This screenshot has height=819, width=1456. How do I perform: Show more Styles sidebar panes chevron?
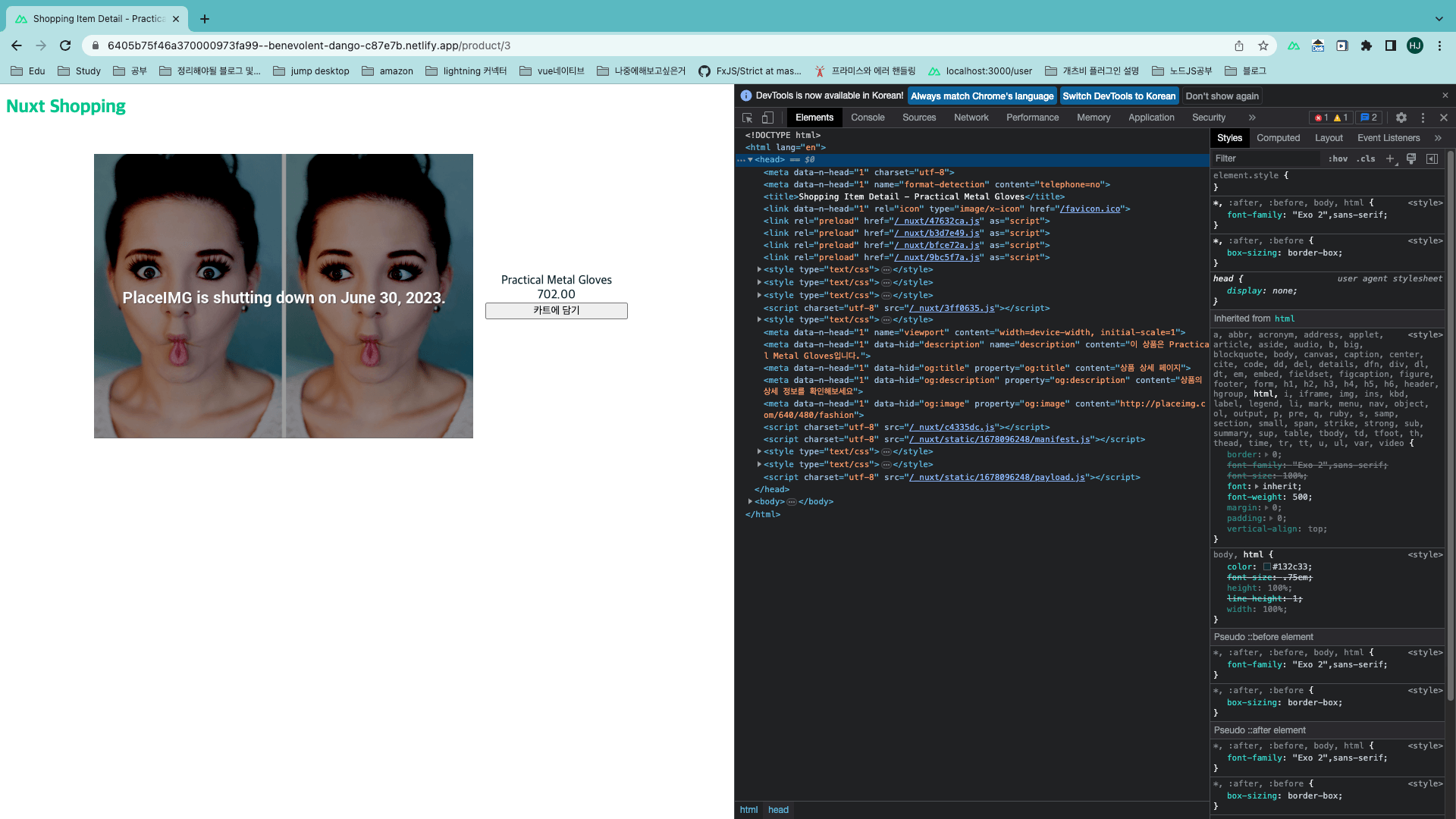click(x=1438, y=138)
